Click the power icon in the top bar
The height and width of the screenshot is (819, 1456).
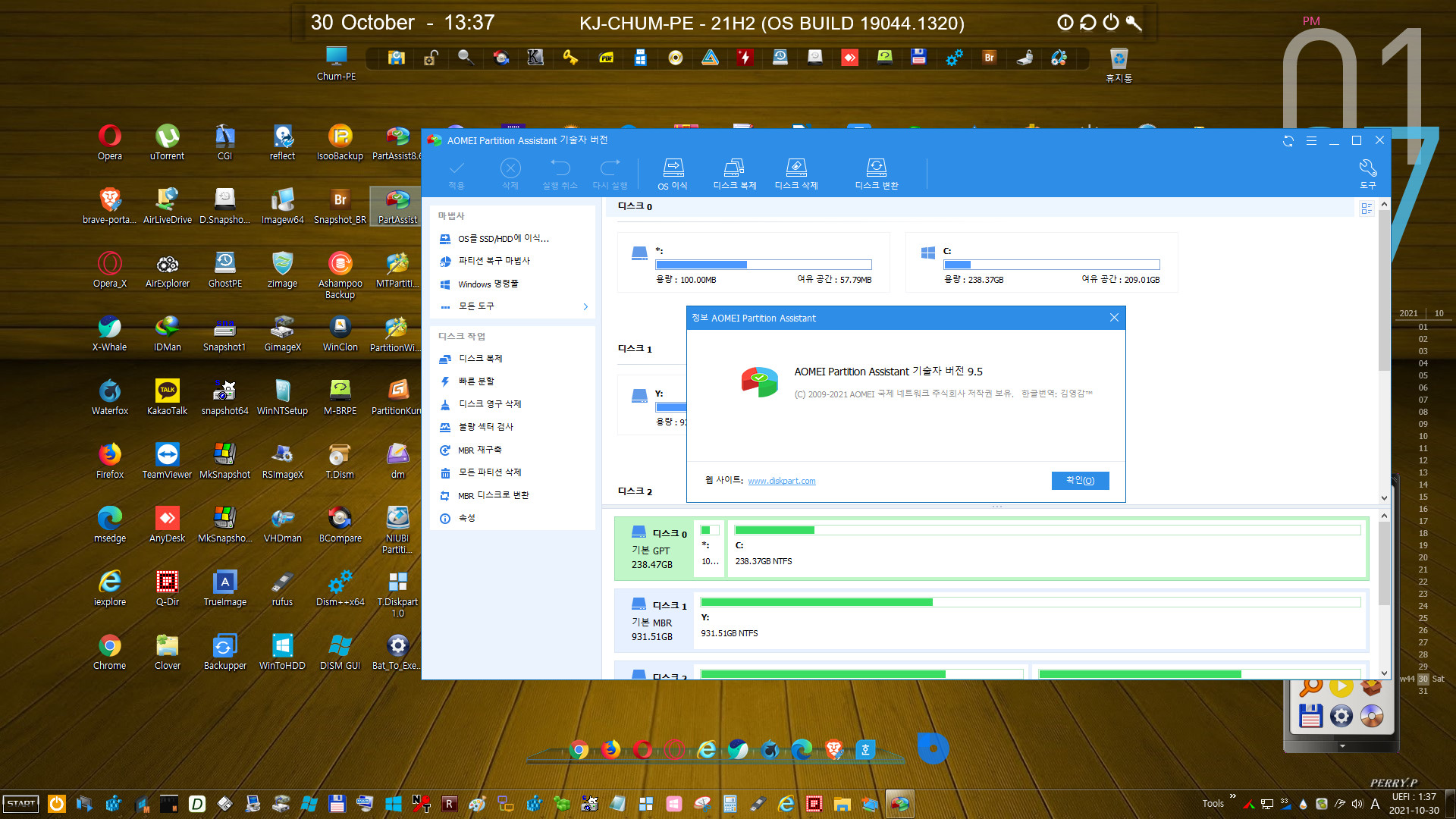pos(1111,23)
